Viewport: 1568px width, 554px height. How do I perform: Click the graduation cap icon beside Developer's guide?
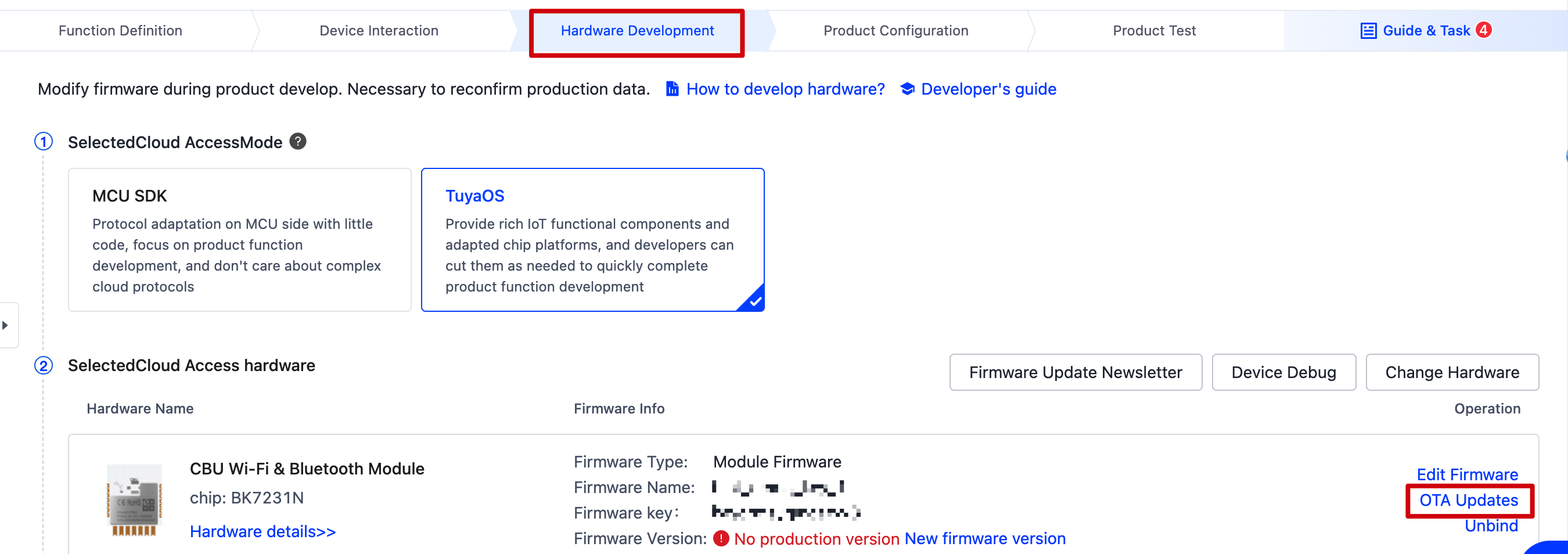(907, 89)
